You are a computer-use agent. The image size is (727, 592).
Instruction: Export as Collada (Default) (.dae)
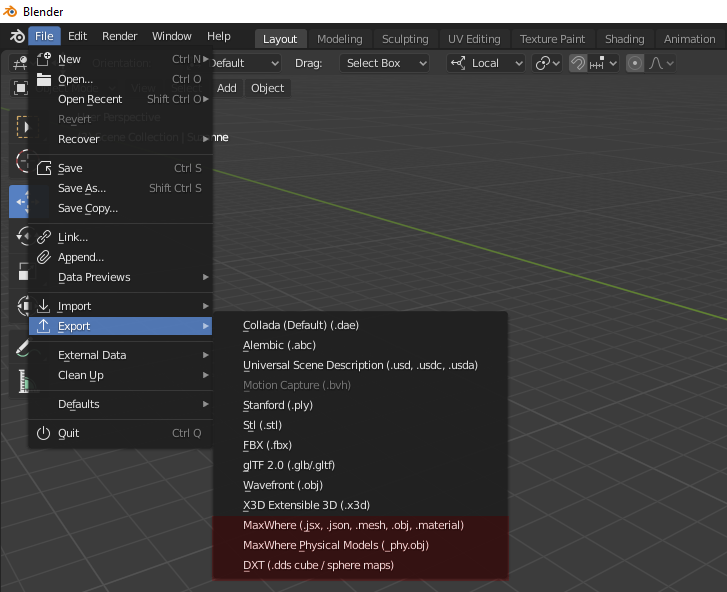(x=360, y=325)
